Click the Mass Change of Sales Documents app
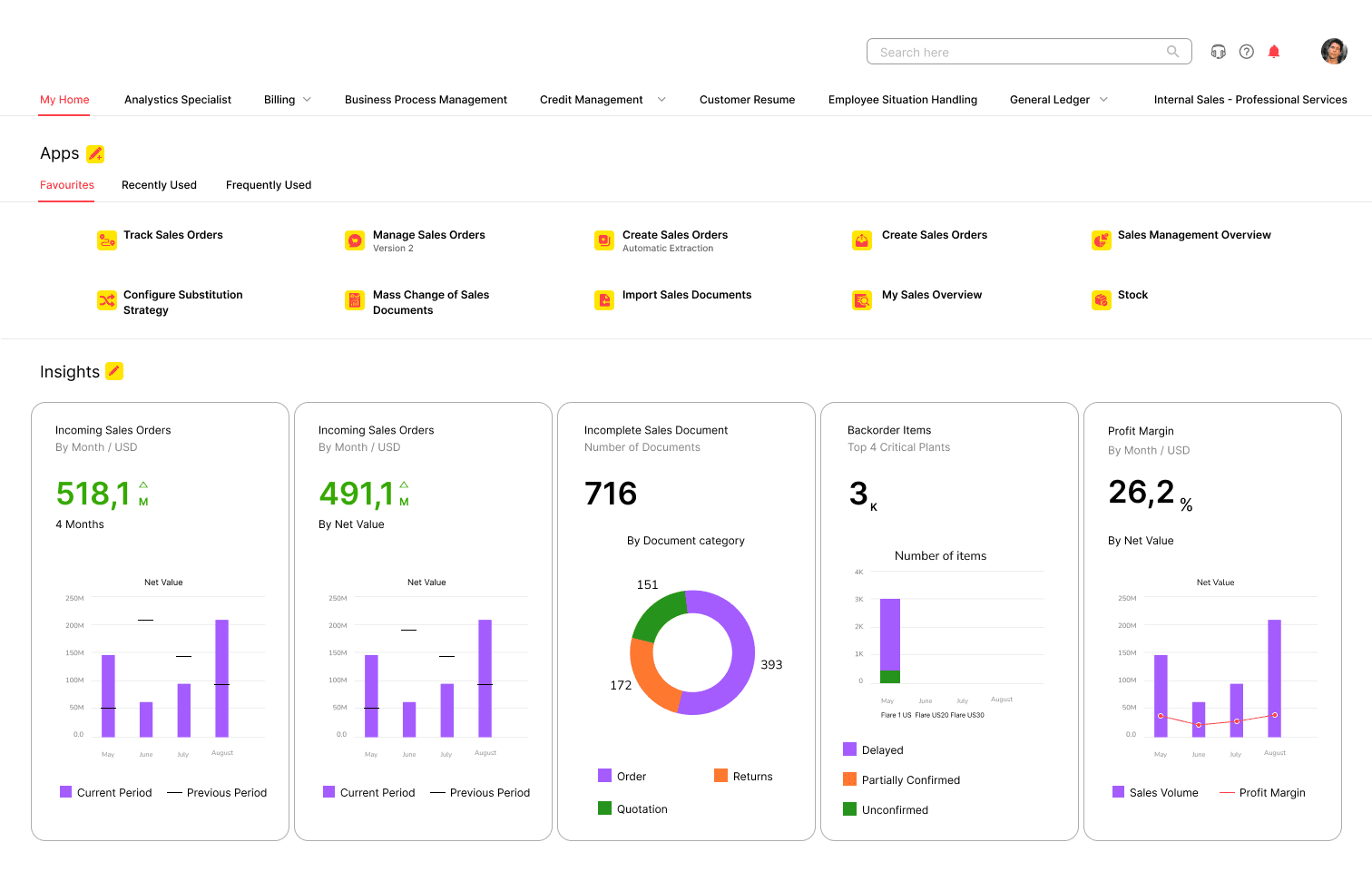Image resolution: width=1372 pixels, height=891 pixels. (354, 299)
